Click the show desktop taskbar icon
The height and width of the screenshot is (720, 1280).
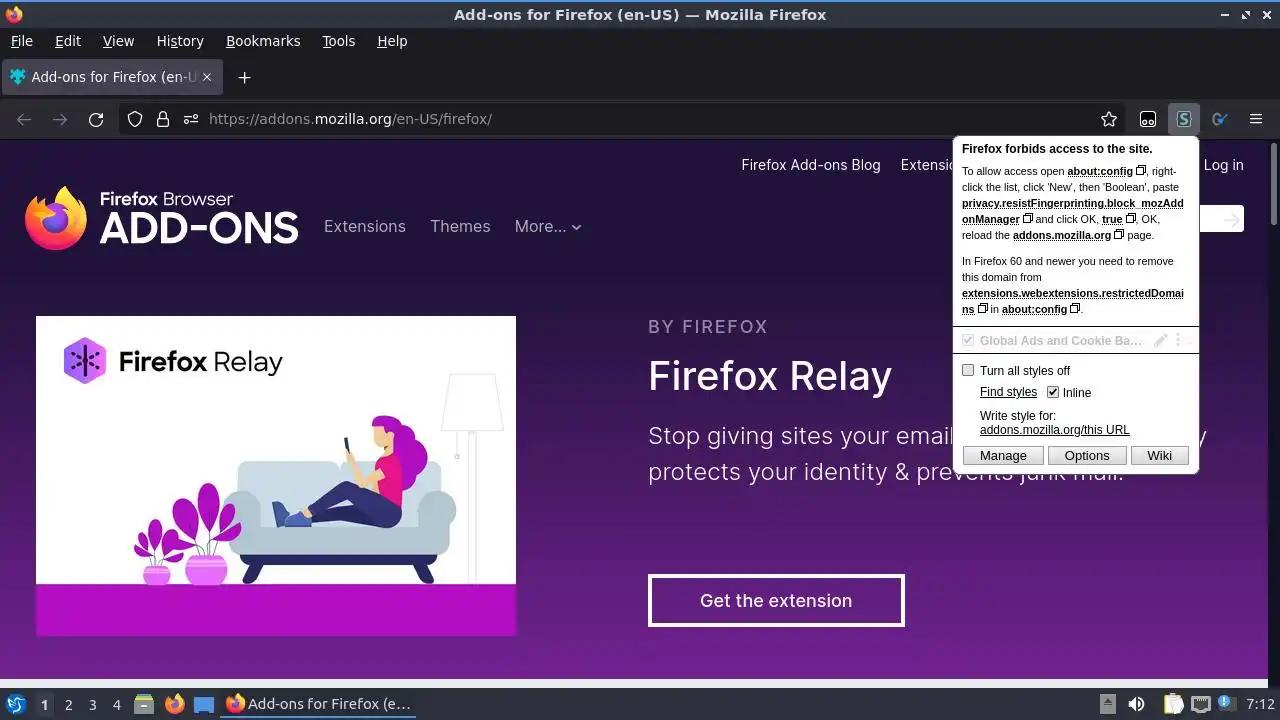coord(204,704)
